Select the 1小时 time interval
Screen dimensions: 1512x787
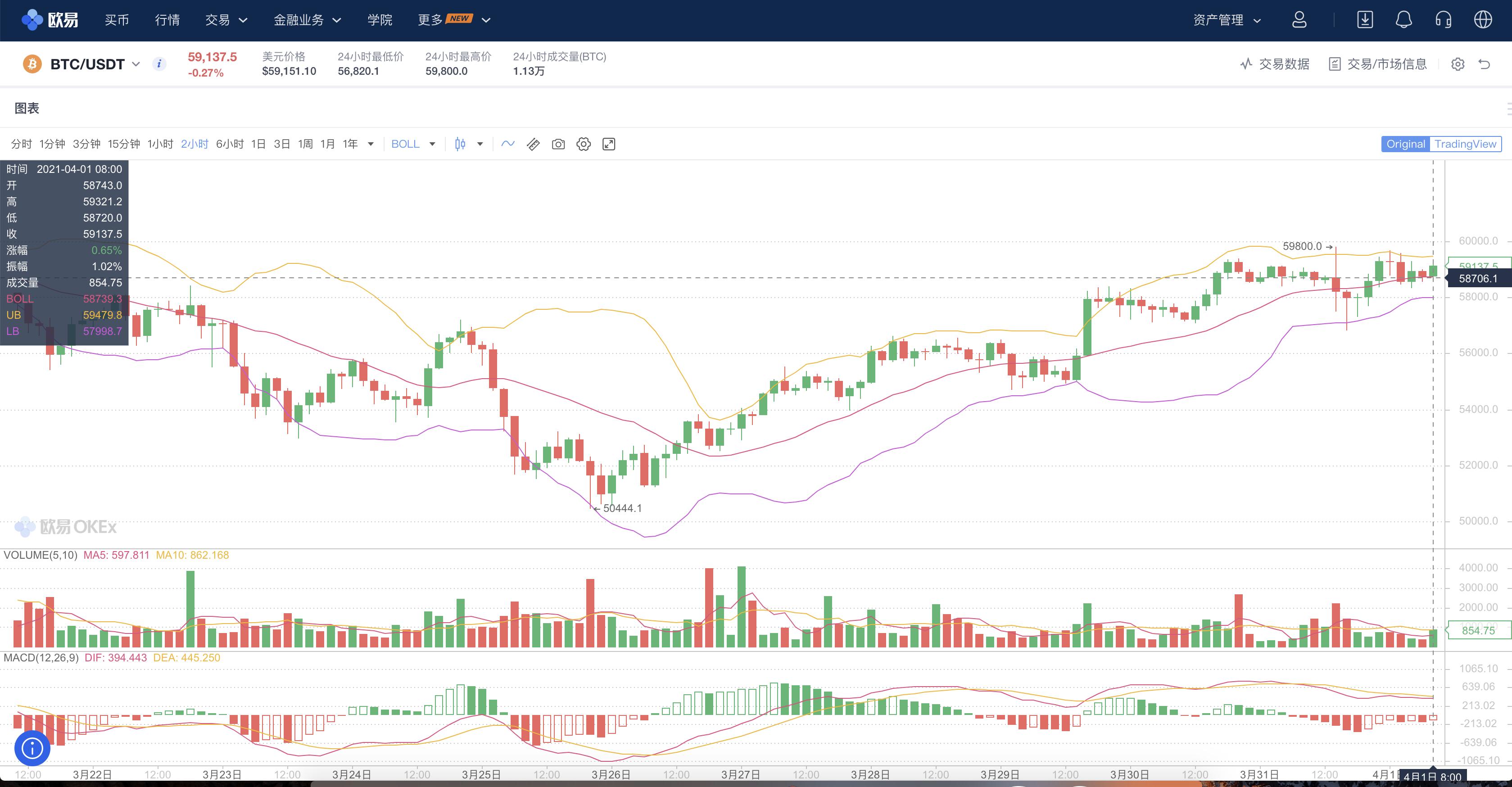pos(160,144)
